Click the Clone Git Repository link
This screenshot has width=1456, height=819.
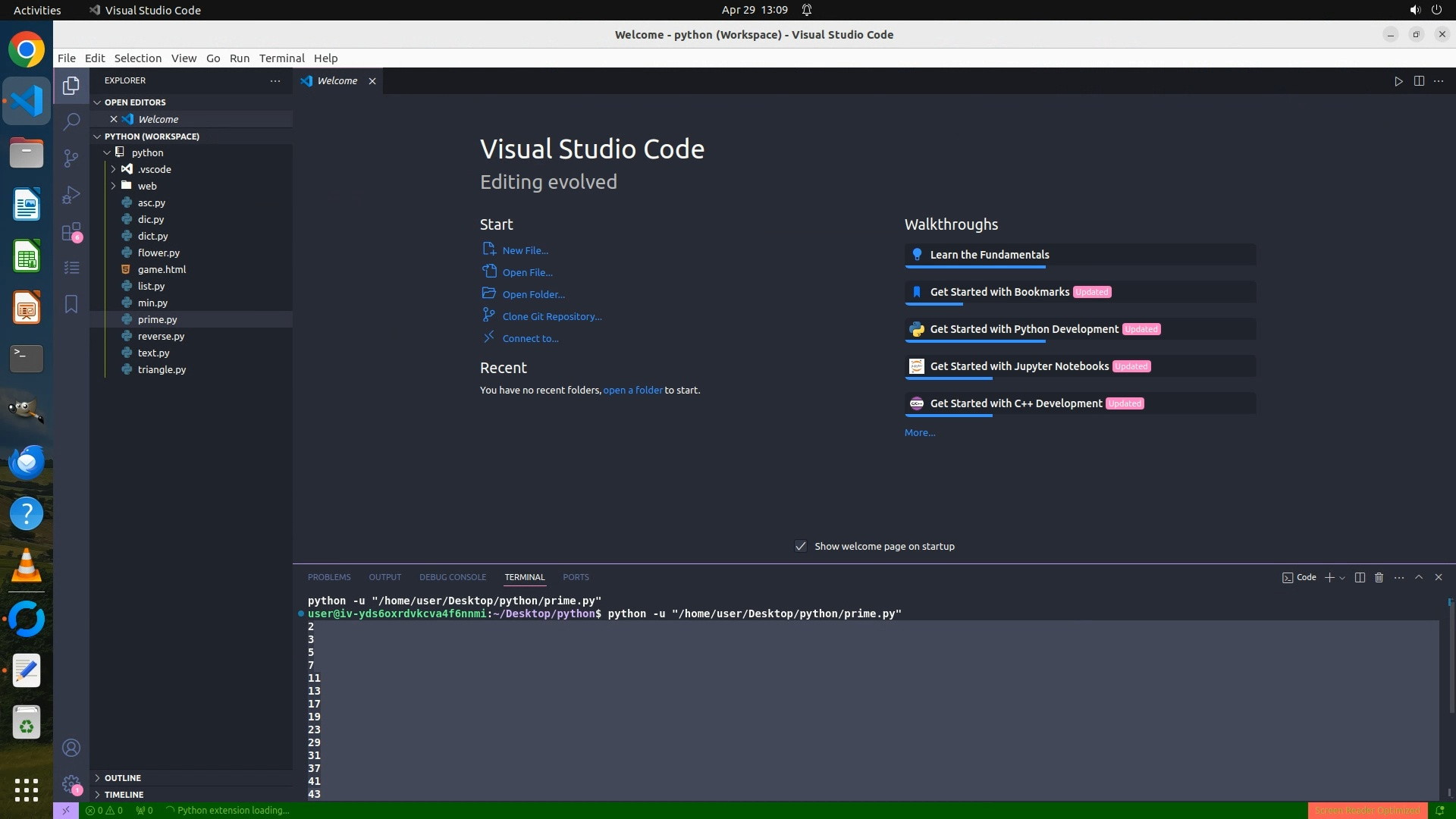click(x=551, y=317)
